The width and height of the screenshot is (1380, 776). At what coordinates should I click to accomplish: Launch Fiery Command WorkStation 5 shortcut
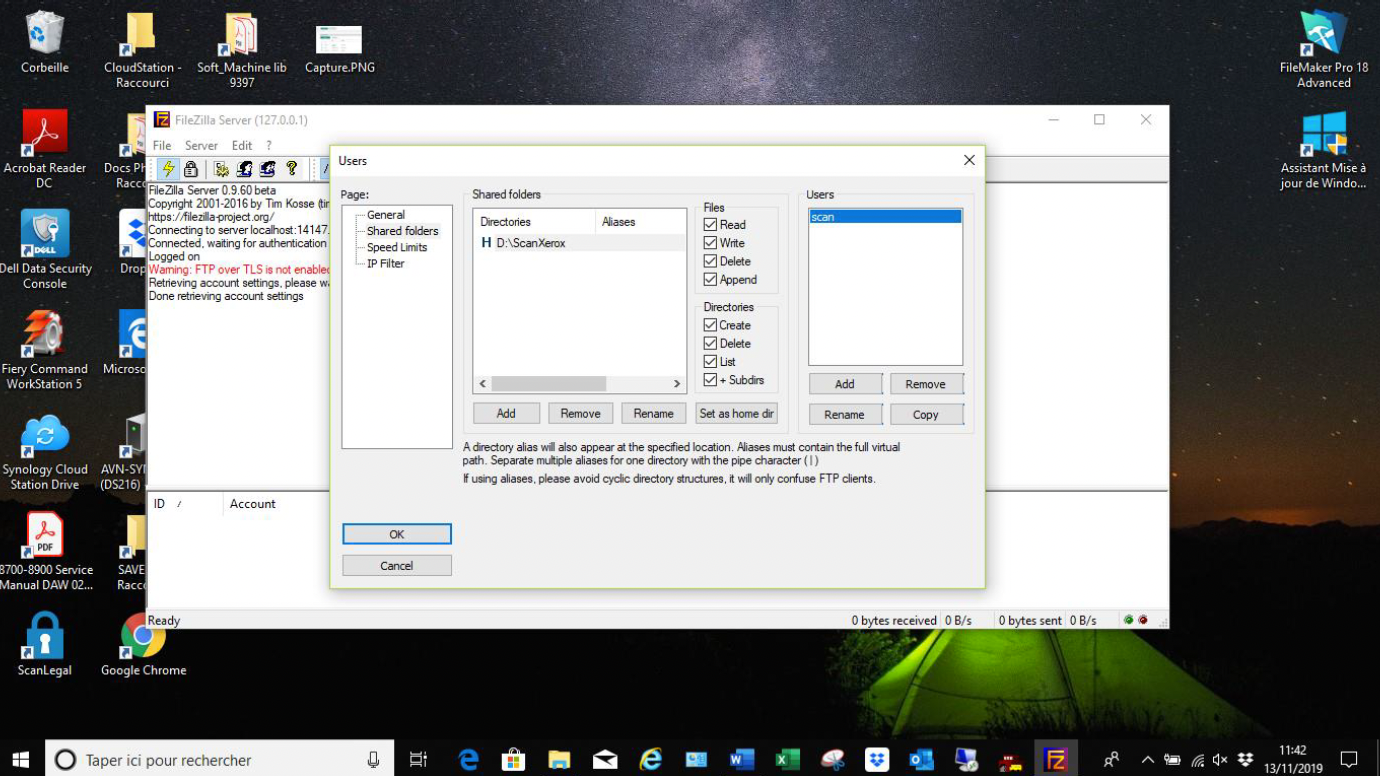(45, 350)
